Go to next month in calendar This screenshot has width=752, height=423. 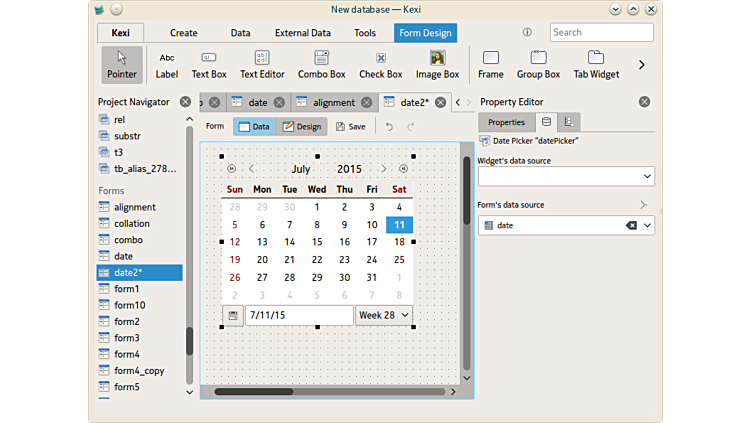(383, 169)
